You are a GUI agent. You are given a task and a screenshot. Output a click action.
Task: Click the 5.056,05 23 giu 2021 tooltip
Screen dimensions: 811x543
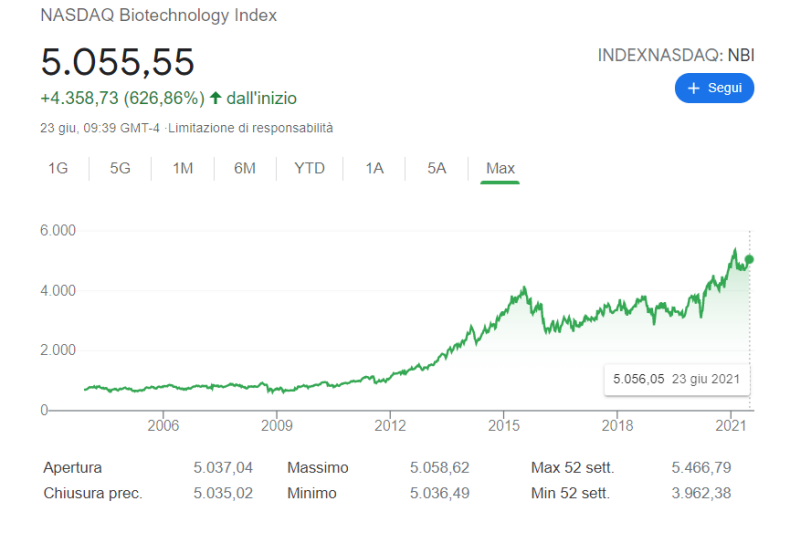point(677,380)
